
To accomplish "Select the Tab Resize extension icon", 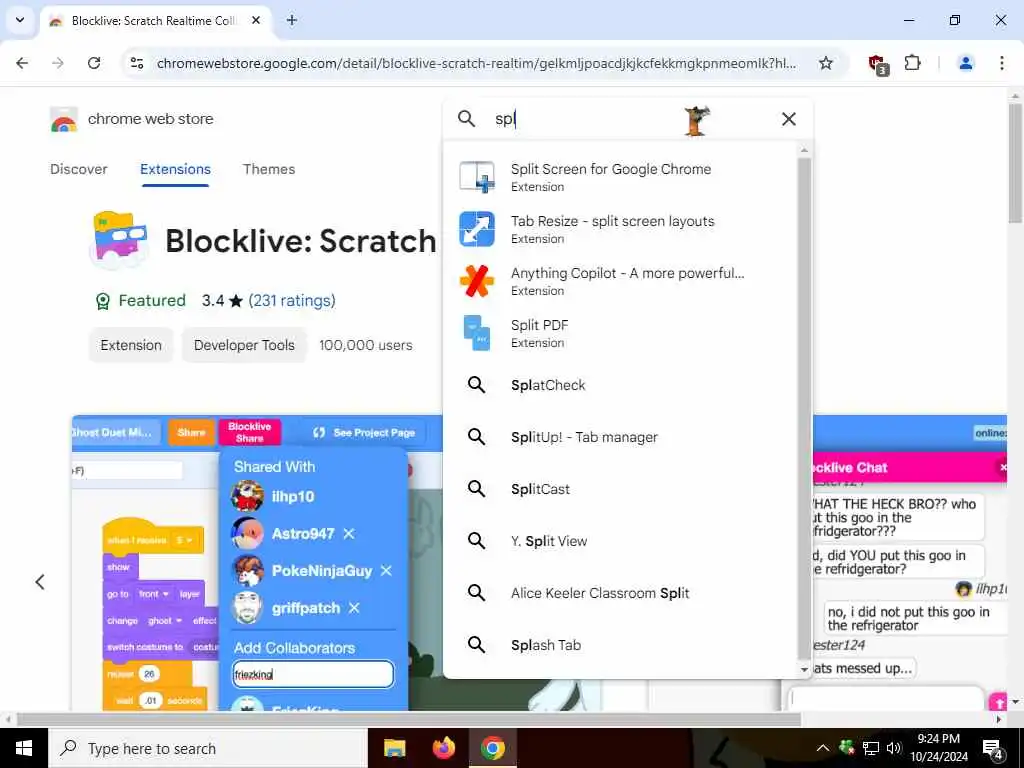I will (477, 229).
